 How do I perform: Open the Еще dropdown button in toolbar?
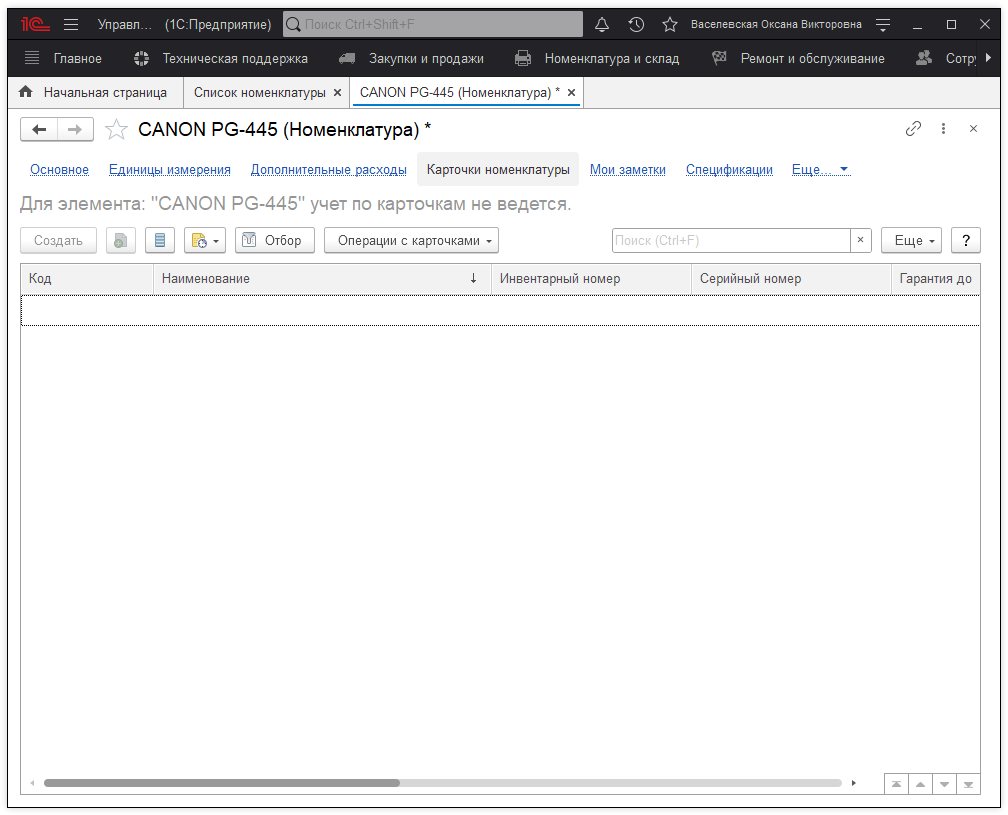(914, 240)
